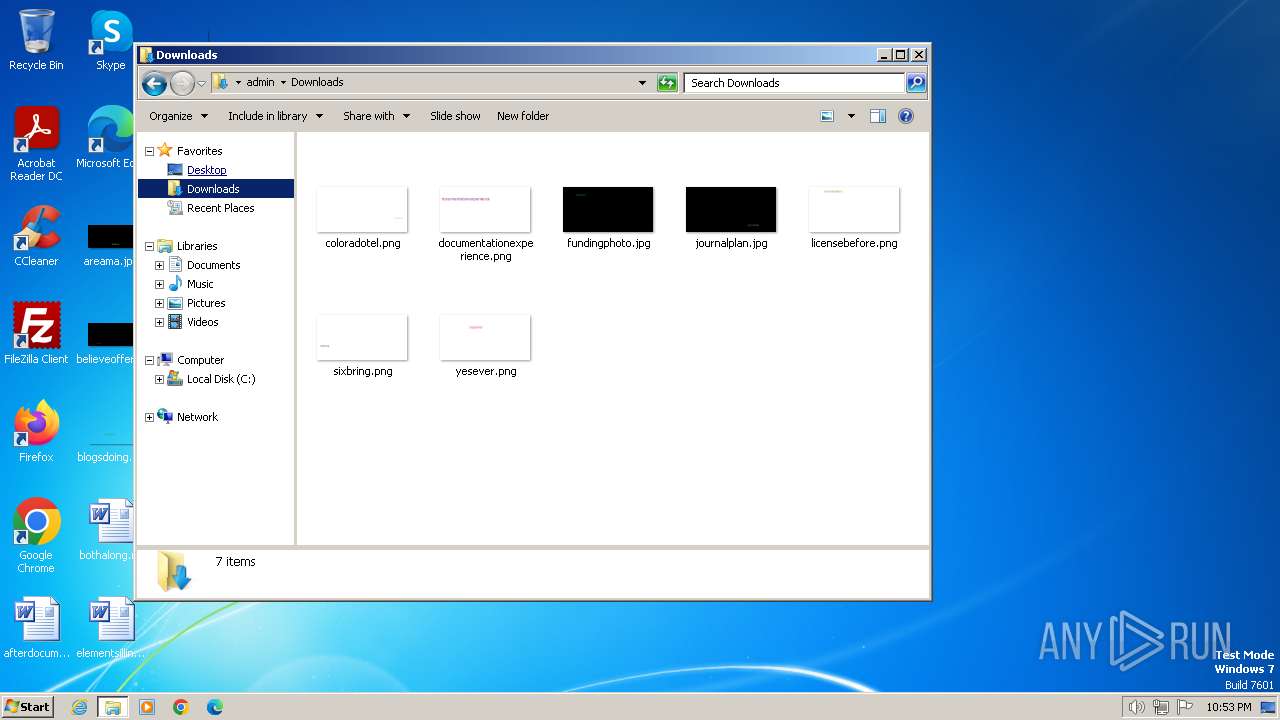Select Desktop under Favorites
Screen dimensions: 1280x720
click(x=206, y=170)
